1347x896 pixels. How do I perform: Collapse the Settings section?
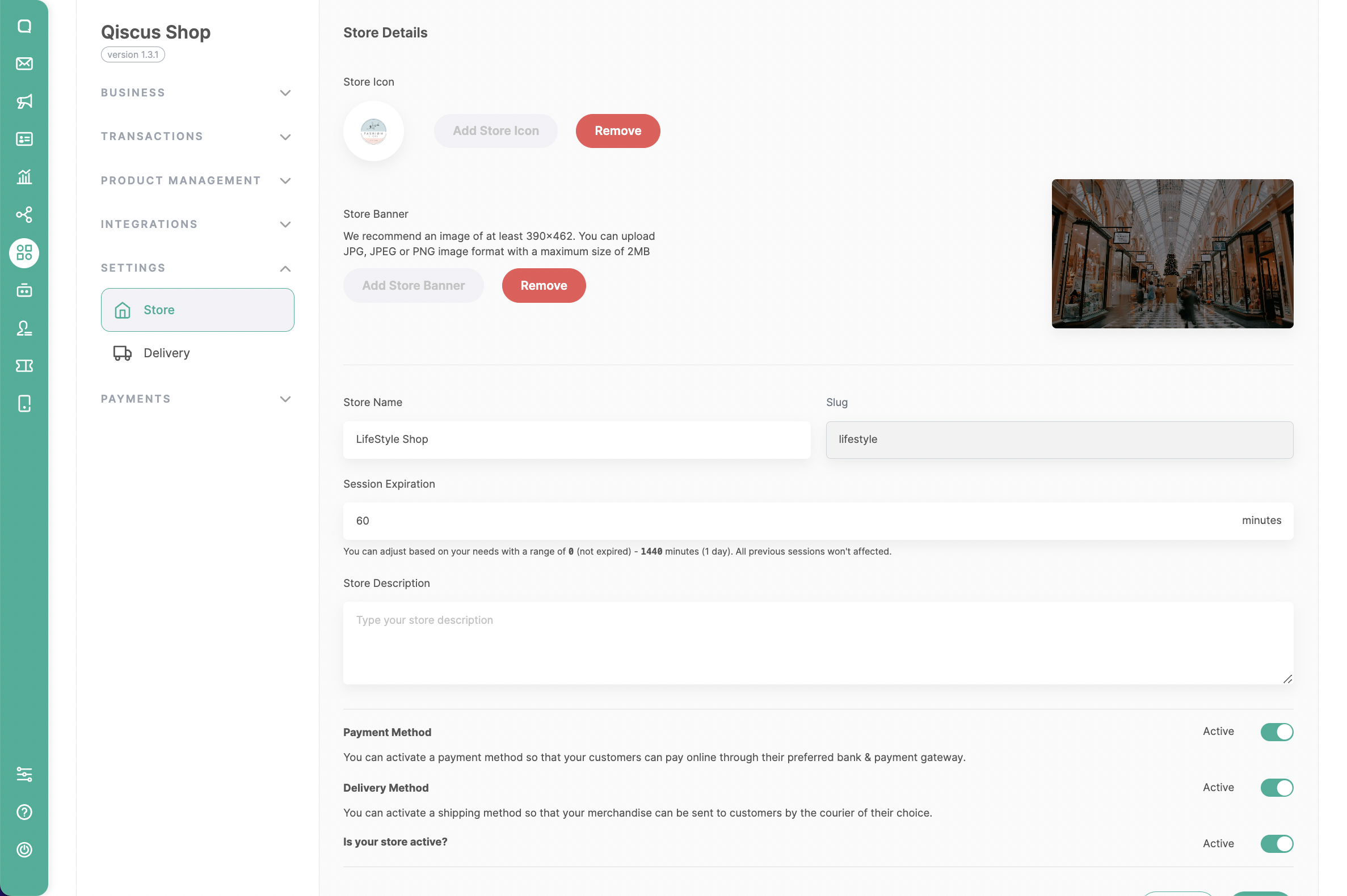(197, 268)
